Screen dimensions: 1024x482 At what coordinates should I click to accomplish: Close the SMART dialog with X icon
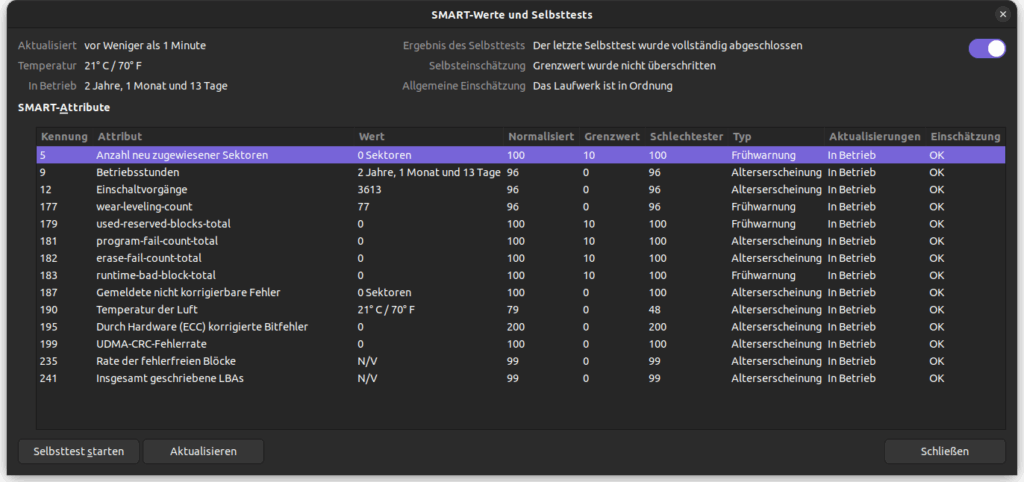click(x=1002, y=14)
